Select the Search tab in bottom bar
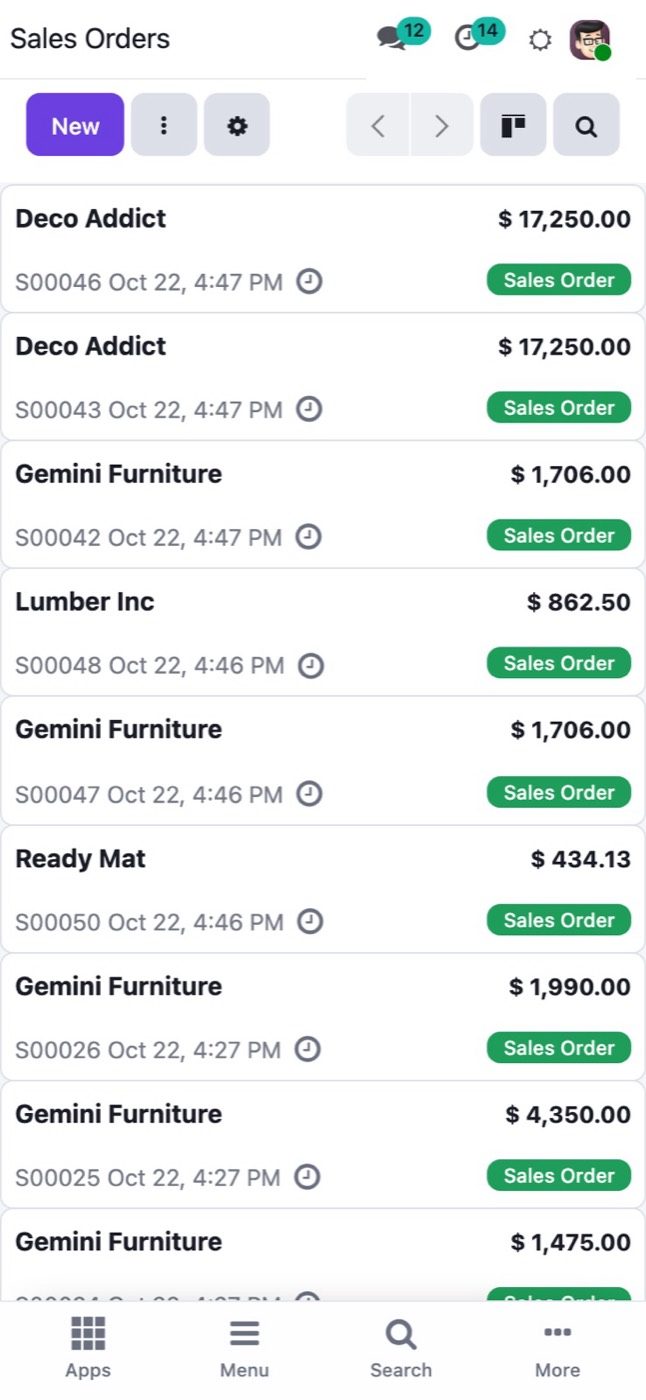This screenshot has width=646, height=1400. pyautogui.click(x=401, y=1348)
